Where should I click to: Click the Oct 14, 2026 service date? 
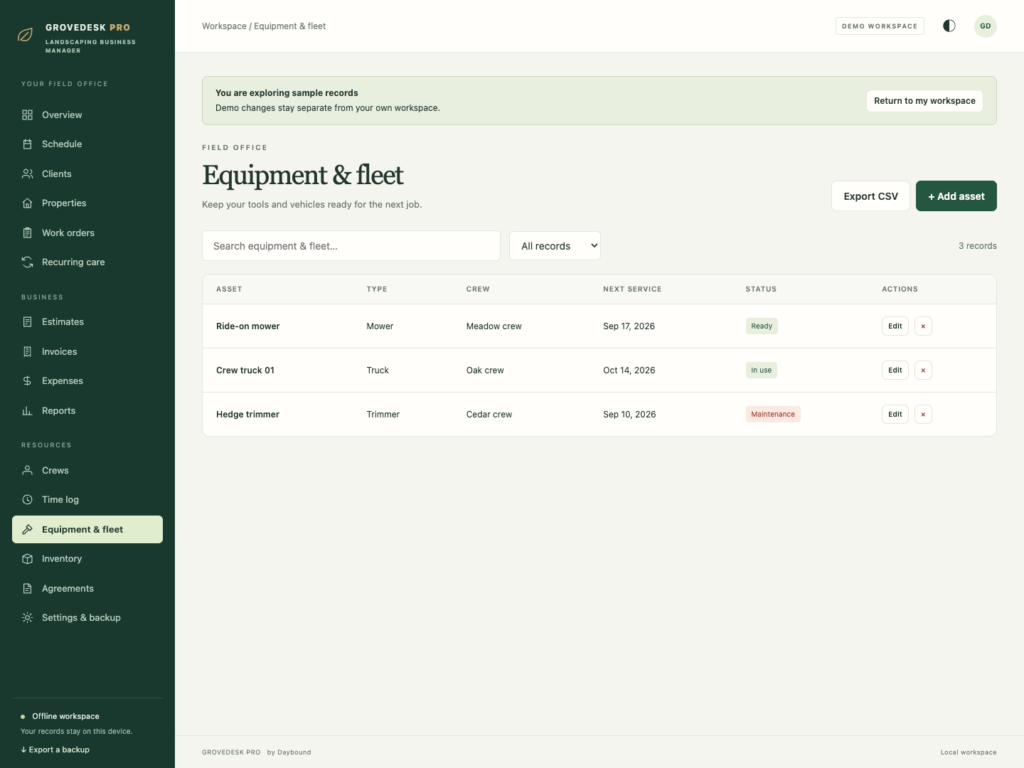pos(629,370)
